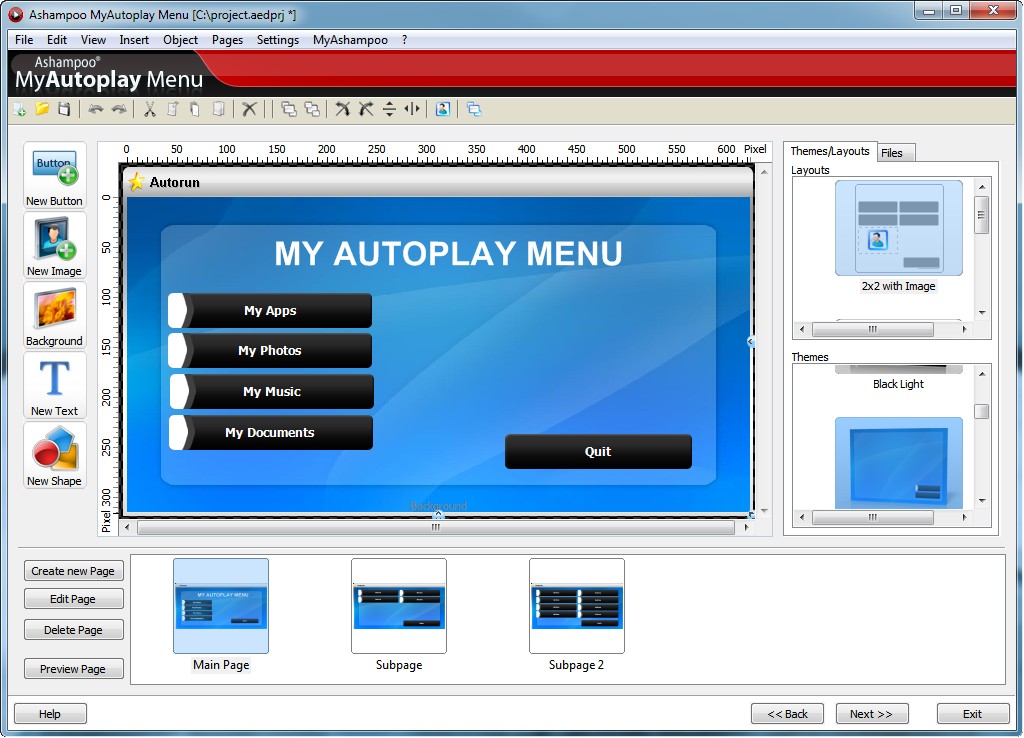
Task: Select the New Image tool
Action: pyautogui.click(x=54, y=245)
